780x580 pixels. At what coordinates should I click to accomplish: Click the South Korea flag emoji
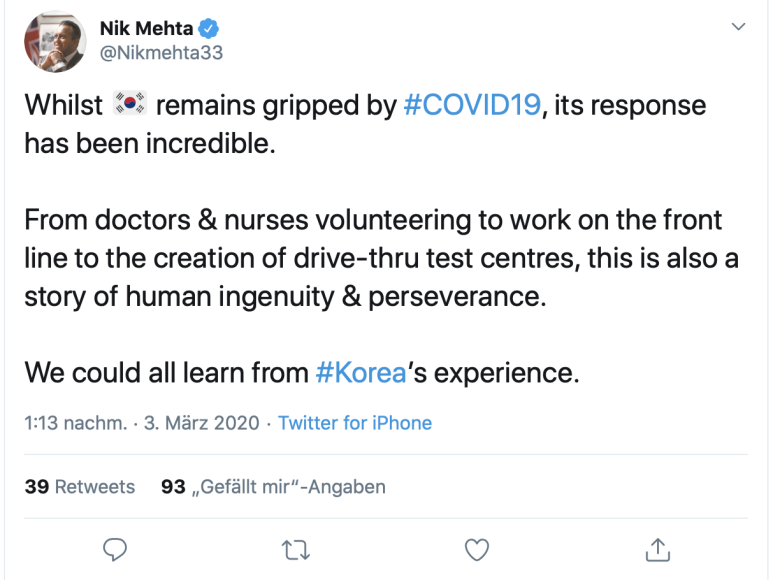[131, 104]
